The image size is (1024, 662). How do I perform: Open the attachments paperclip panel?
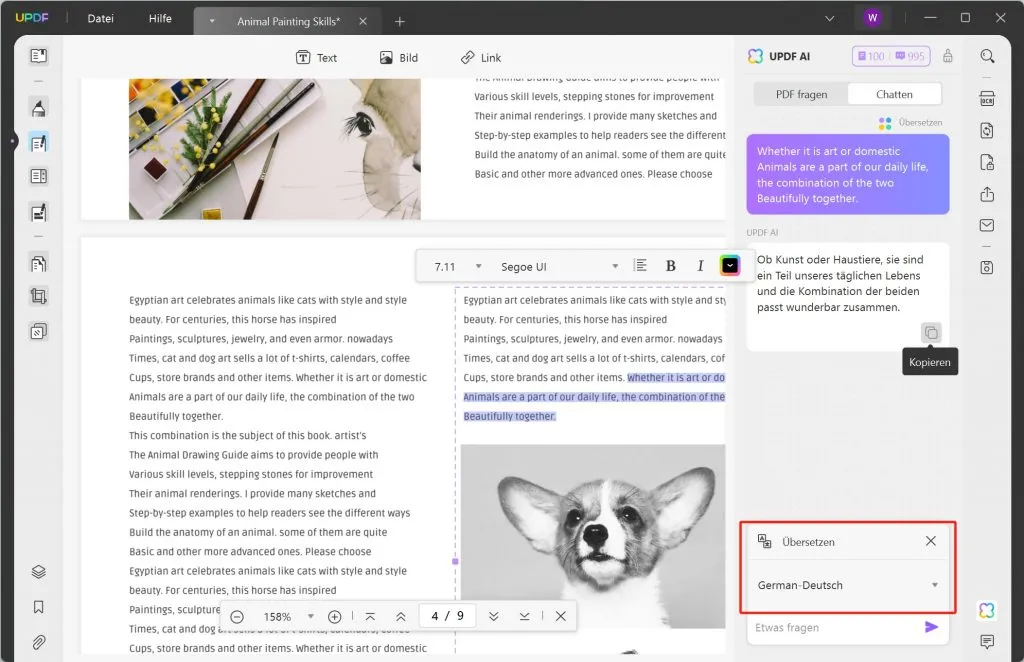pyautogui.click(x=38, y=641)
